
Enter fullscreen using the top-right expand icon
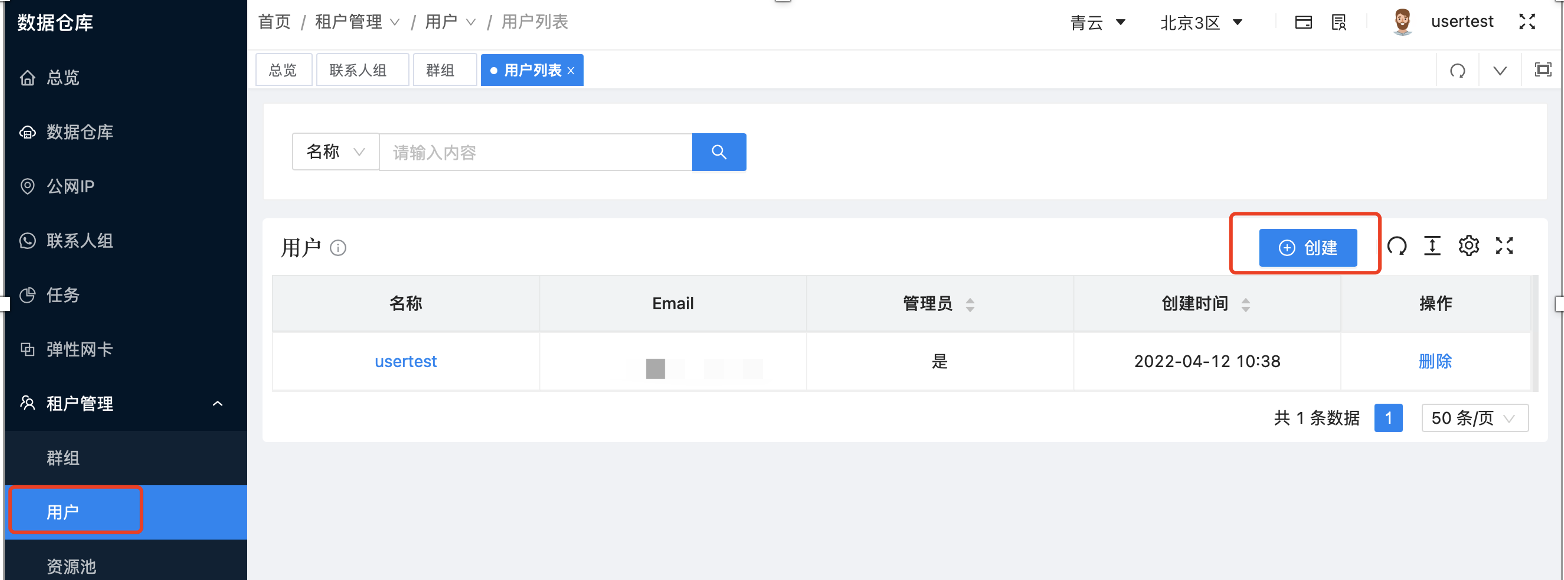1528,21
